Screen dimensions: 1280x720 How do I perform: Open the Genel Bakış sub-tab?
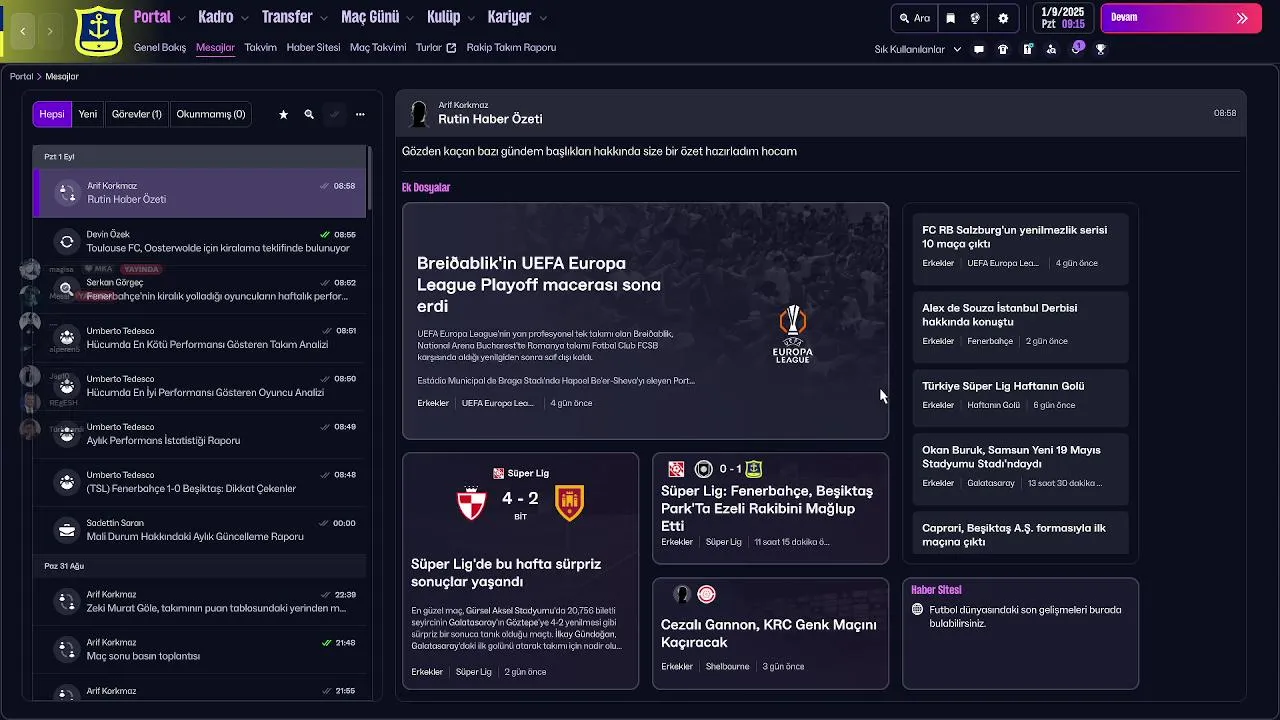click(160, 47)
